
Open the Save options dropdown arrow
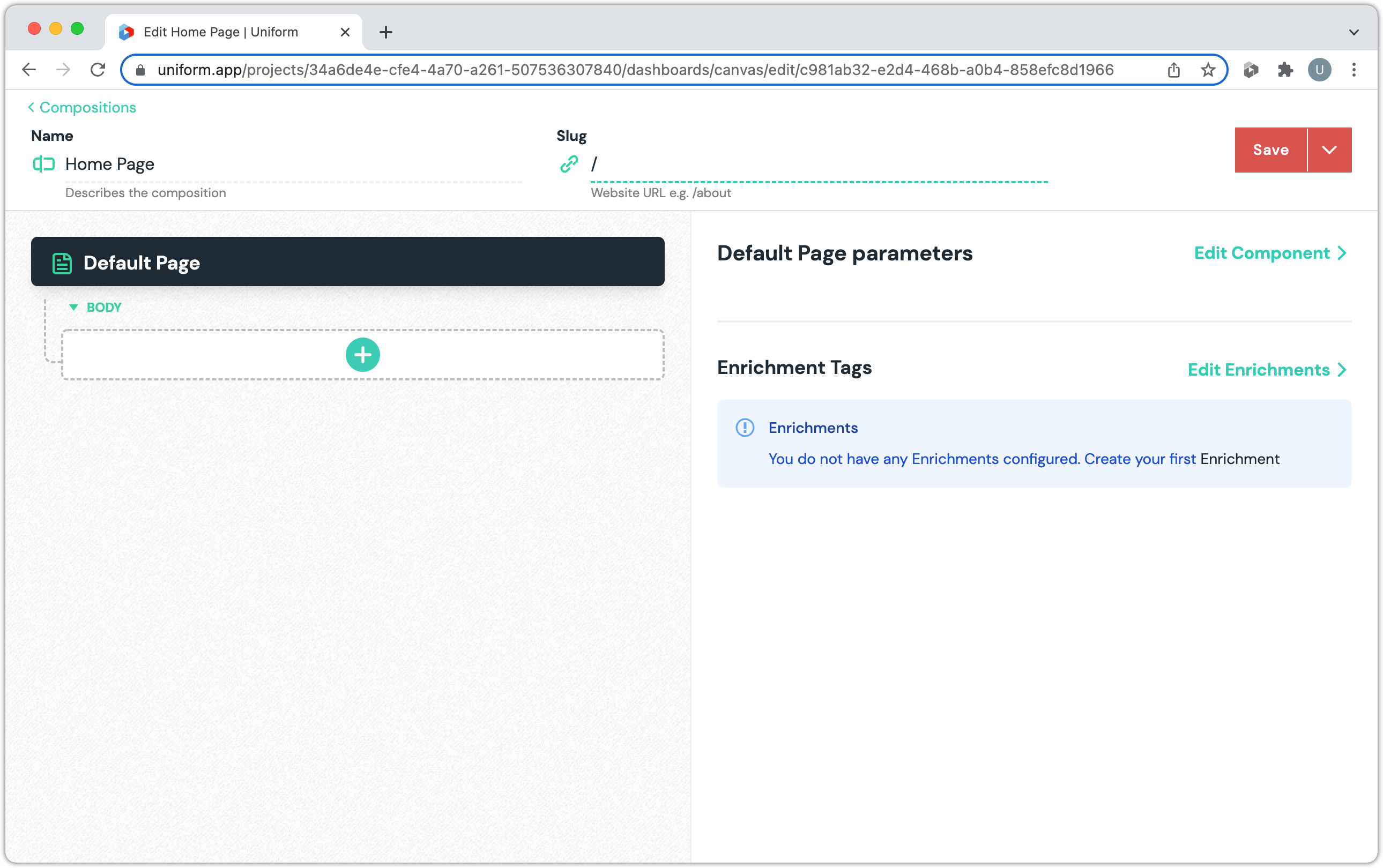[x=1329, y=150]
